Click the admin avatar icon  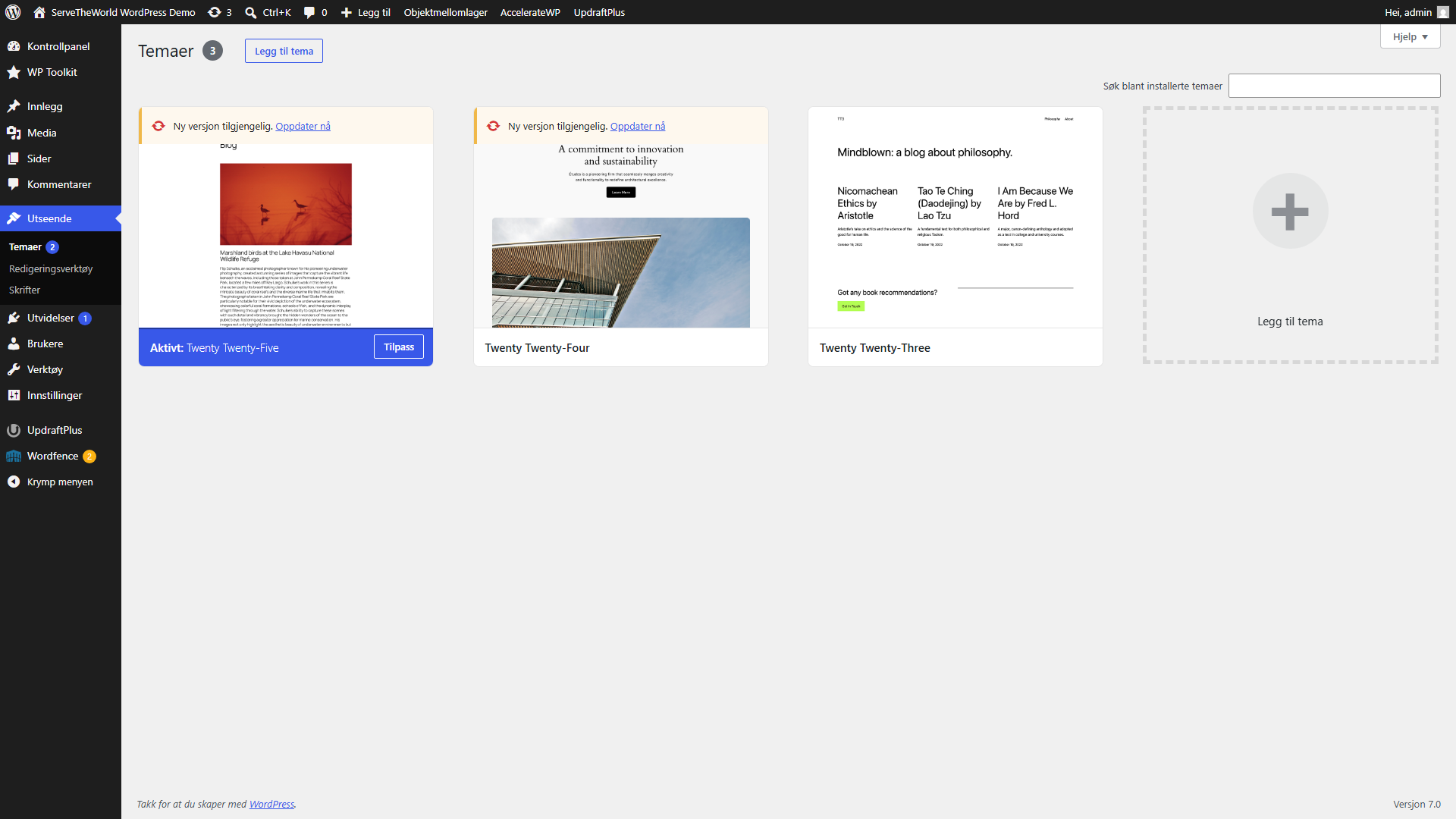coord(1443,12)
